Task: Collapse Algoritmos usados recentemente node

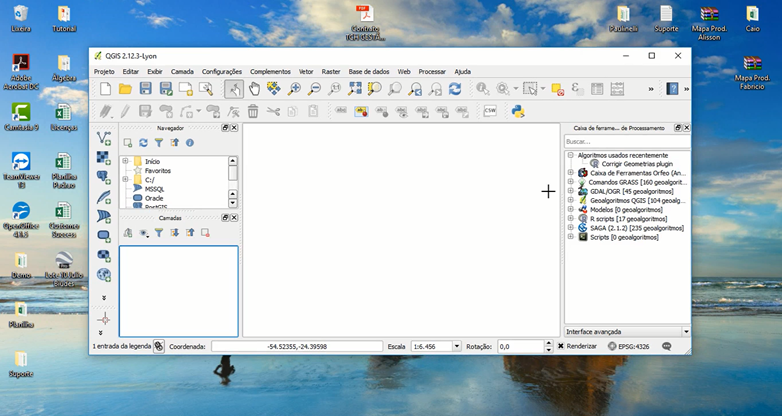Action: [x=571, y=155]
